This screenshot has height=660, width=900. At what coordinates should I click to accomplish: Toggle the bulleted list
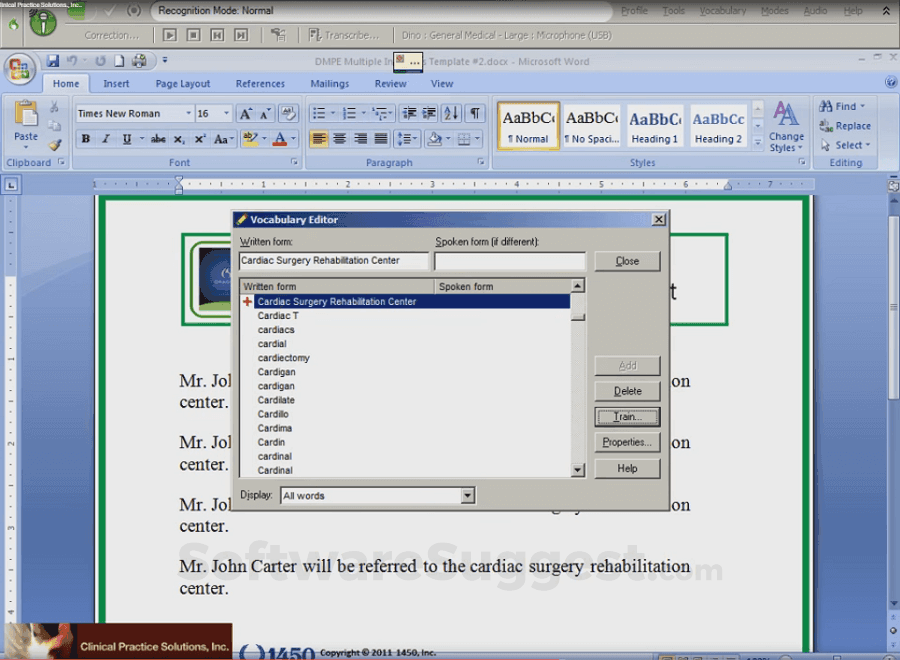pyautogui.click(x=318, y=113)
